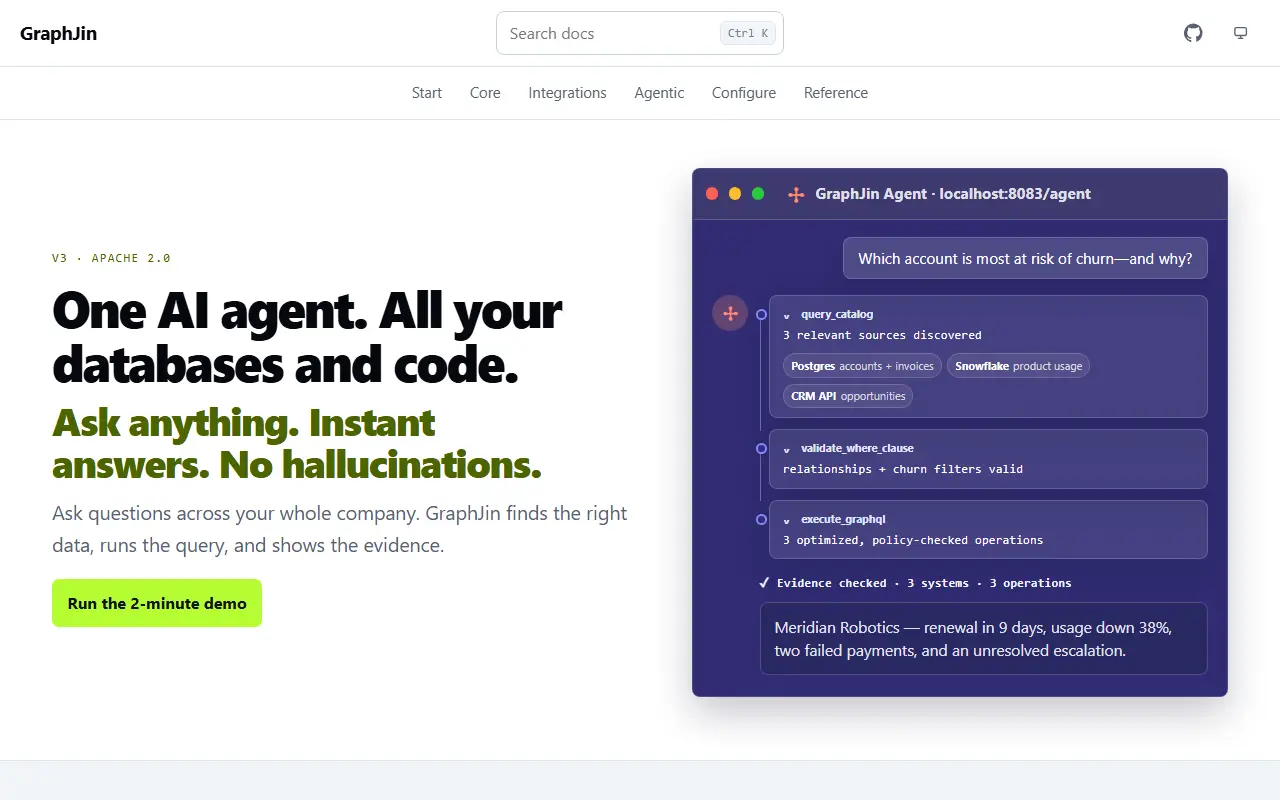1280x800 pixels.
Task: Click the validate_where_clause timeline dot
Action: coord(761,449)
